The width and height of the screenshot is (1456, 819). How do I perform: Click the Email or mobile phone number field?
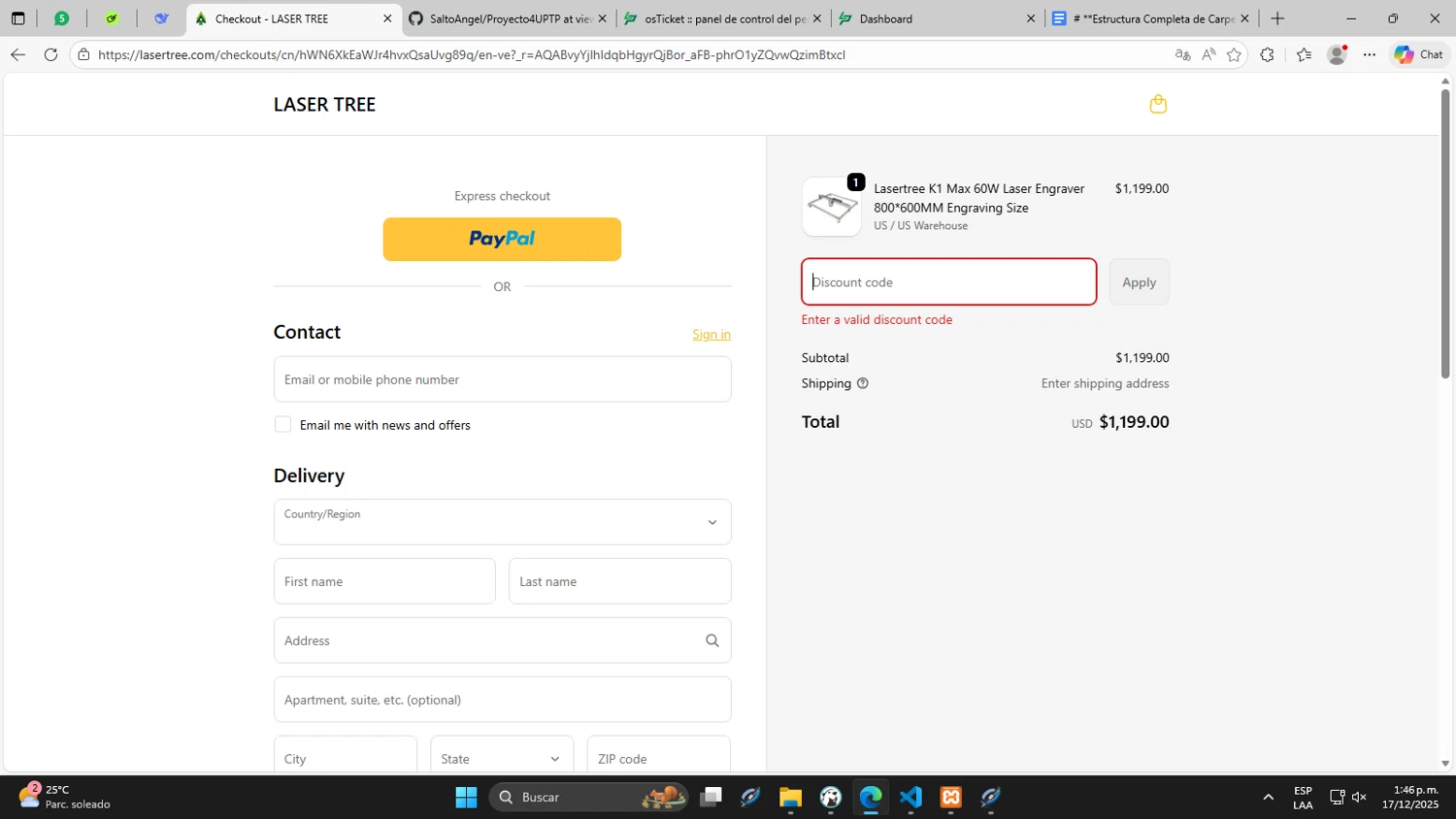click(x=502, y=379)
